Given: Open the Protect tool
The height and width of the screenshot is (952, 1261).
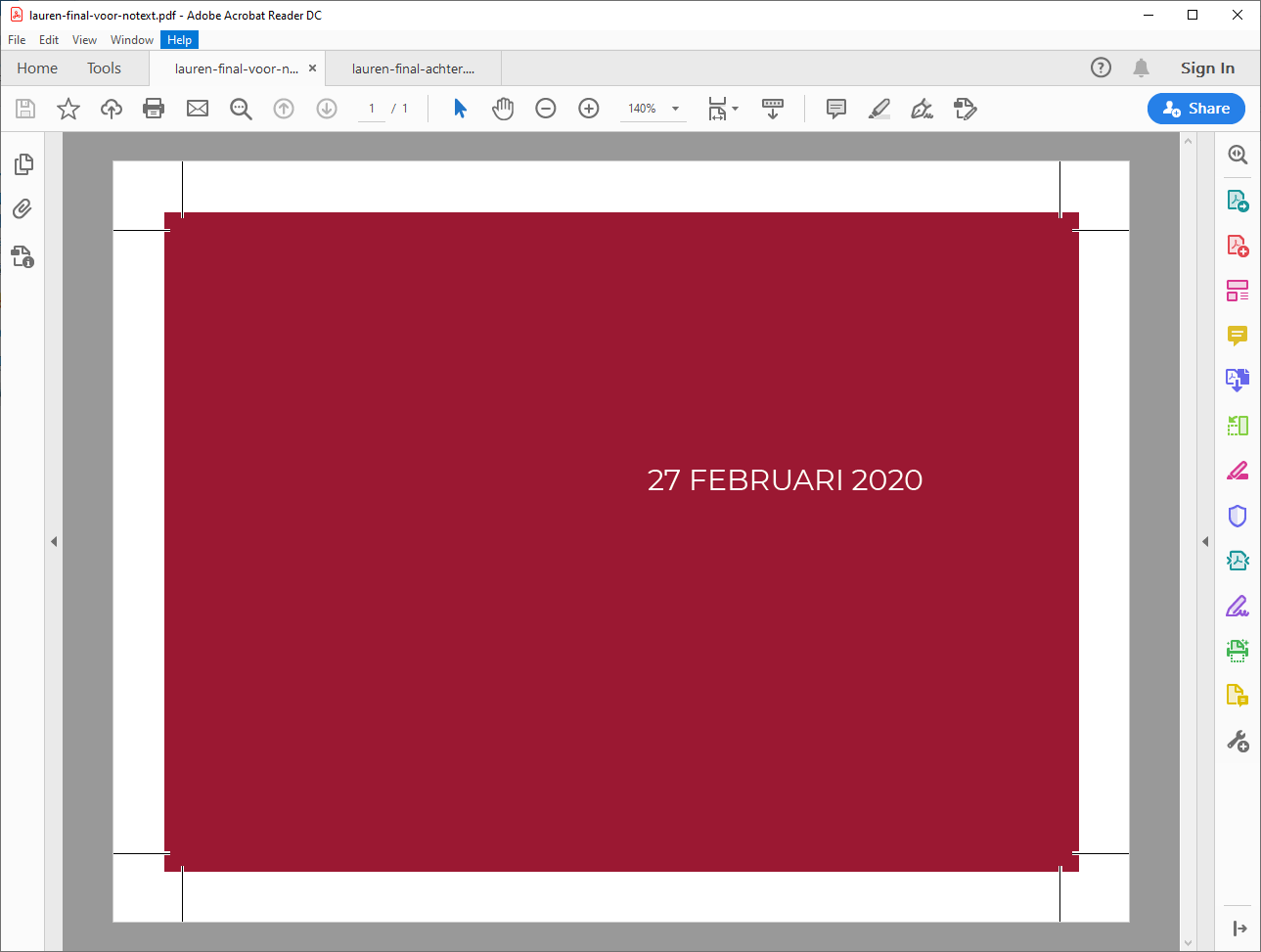Looking at the screenshot, I should point(1237,516).
